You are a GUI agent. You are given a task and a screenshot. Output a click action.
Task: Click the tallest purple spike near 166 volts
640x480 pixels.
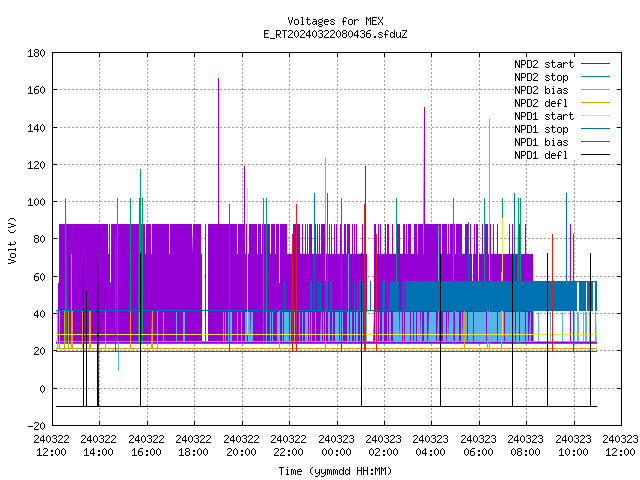pos(218,151)
